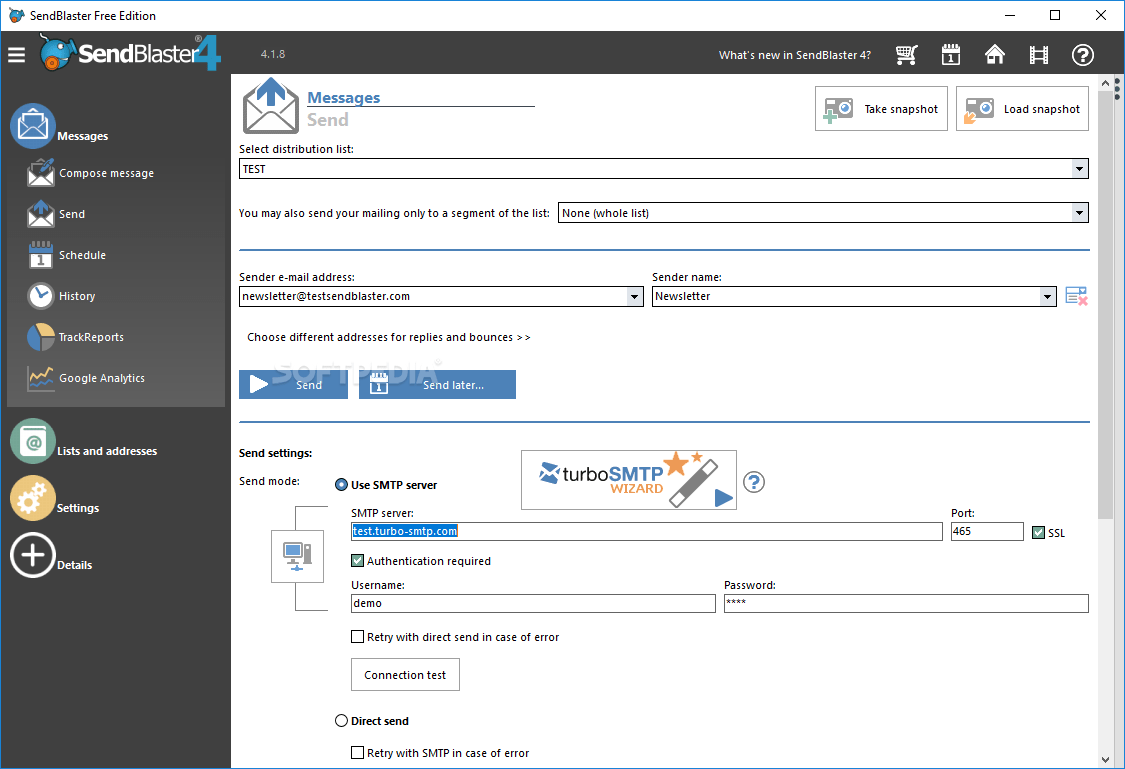This screenshot has width=1125, height=769.
Task: Uncheck Authentication required
Action: coord(358,561)
